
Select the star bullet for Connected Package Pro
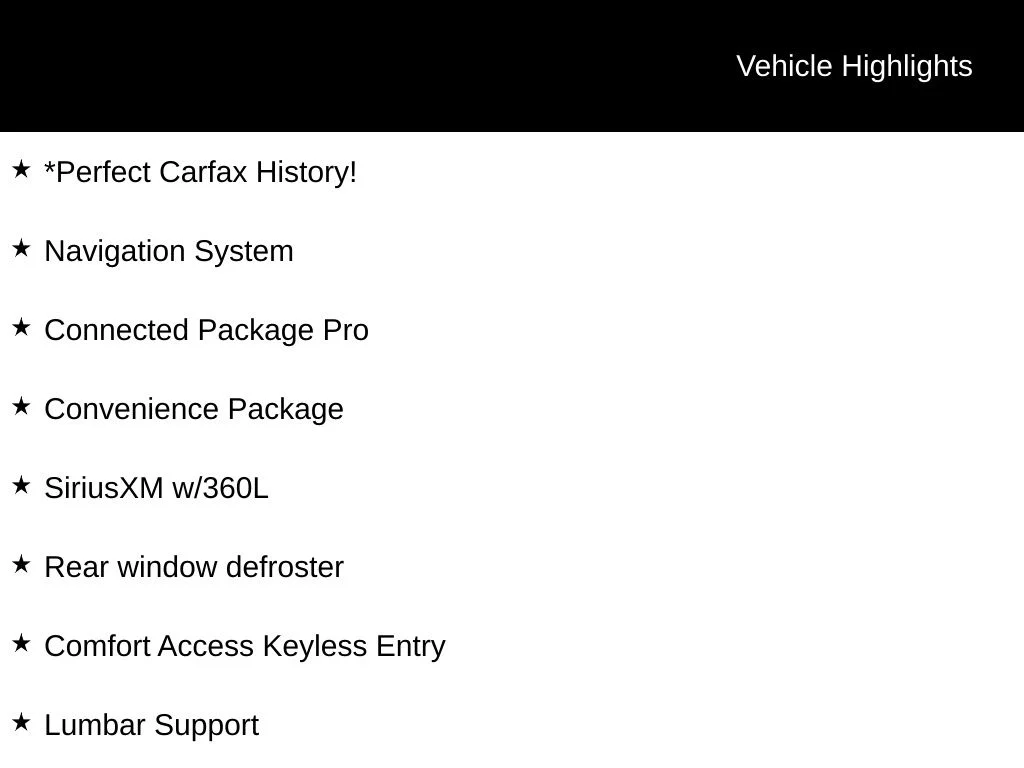click(x=21, y=327)
